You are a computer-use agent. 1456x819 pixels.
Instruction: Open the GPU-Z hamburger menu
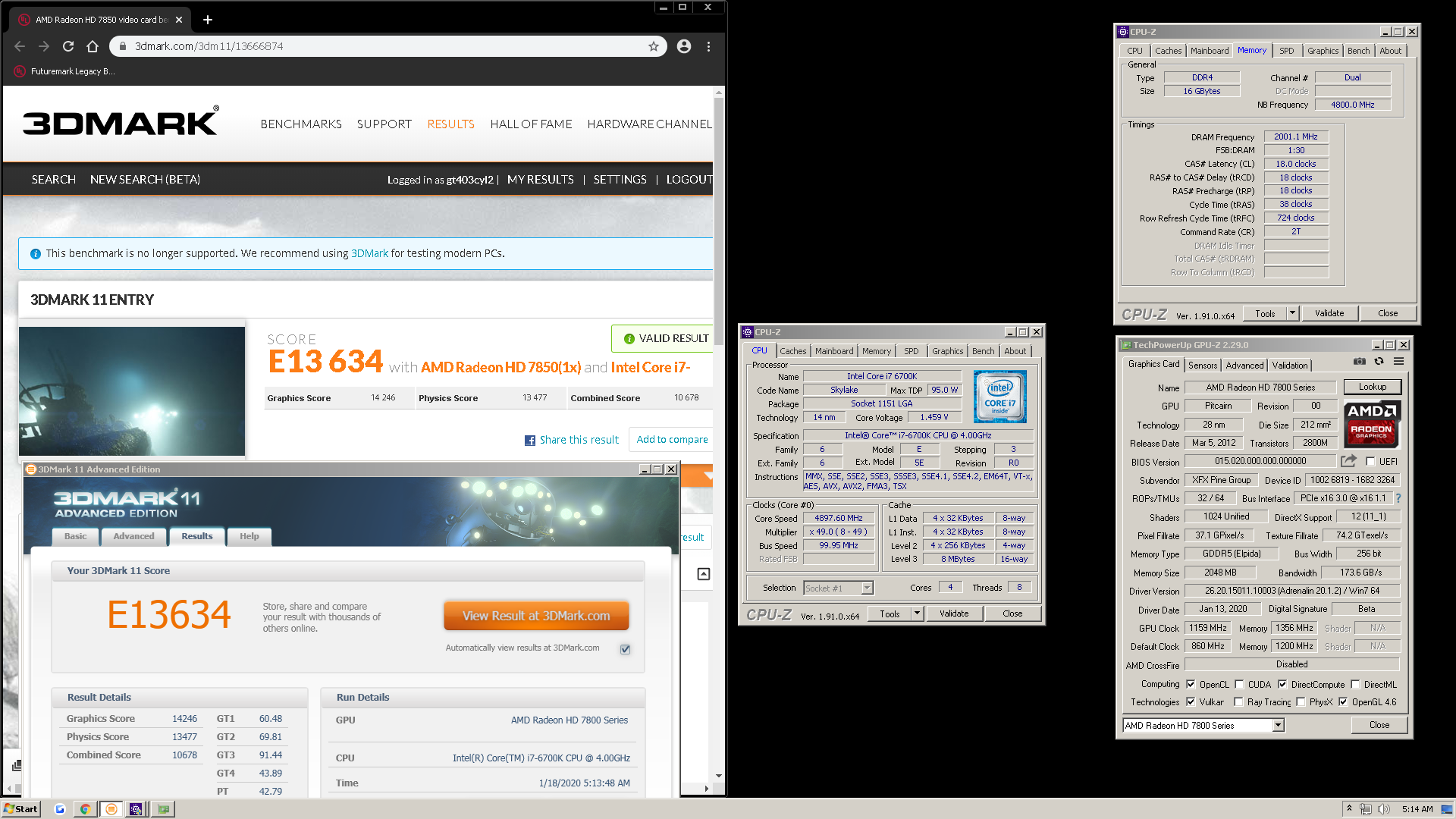click(1399, 362)
